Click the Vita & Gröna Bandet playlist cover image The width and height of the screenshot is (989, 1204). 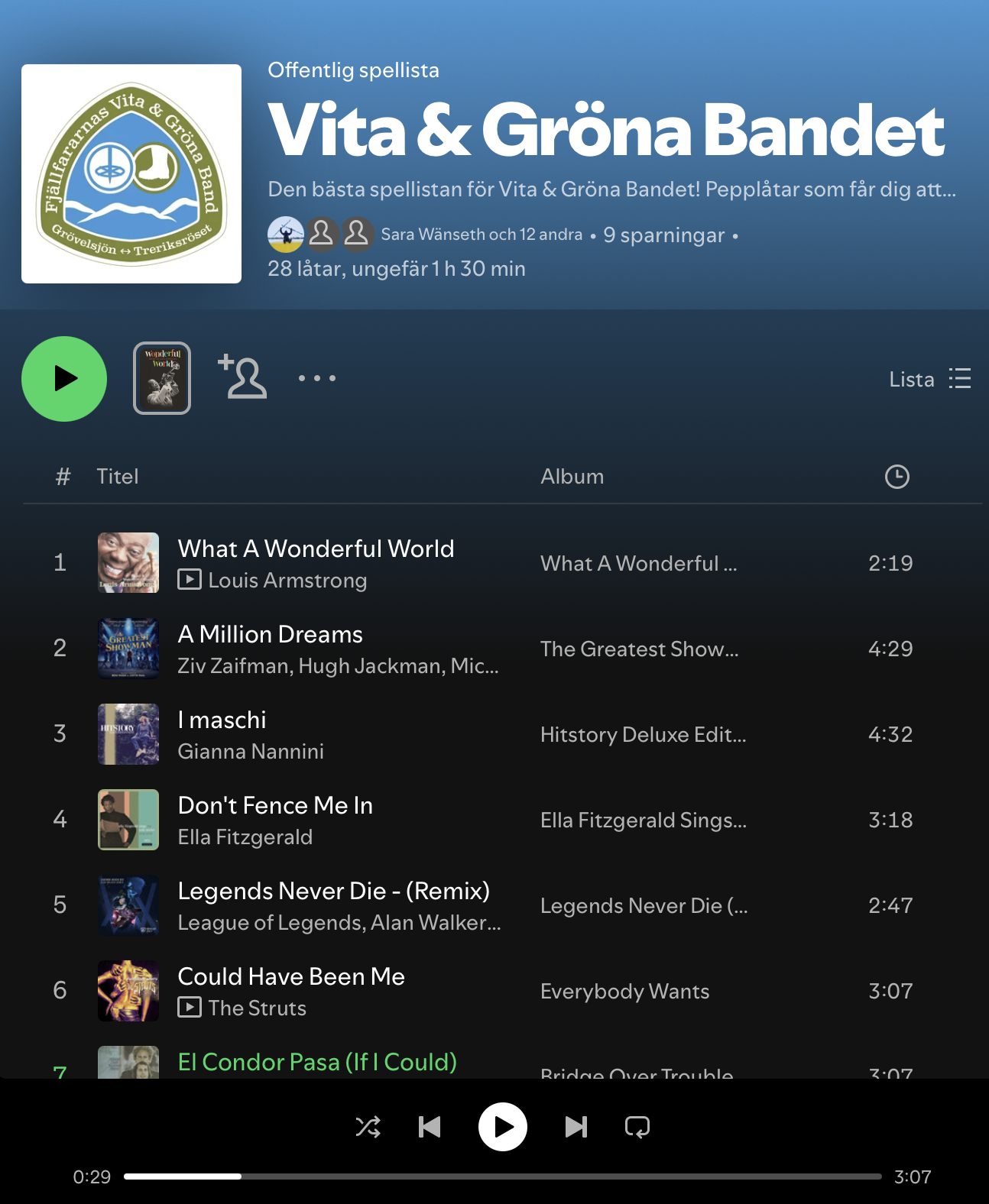pyautogui.click(x=131, y=174)
